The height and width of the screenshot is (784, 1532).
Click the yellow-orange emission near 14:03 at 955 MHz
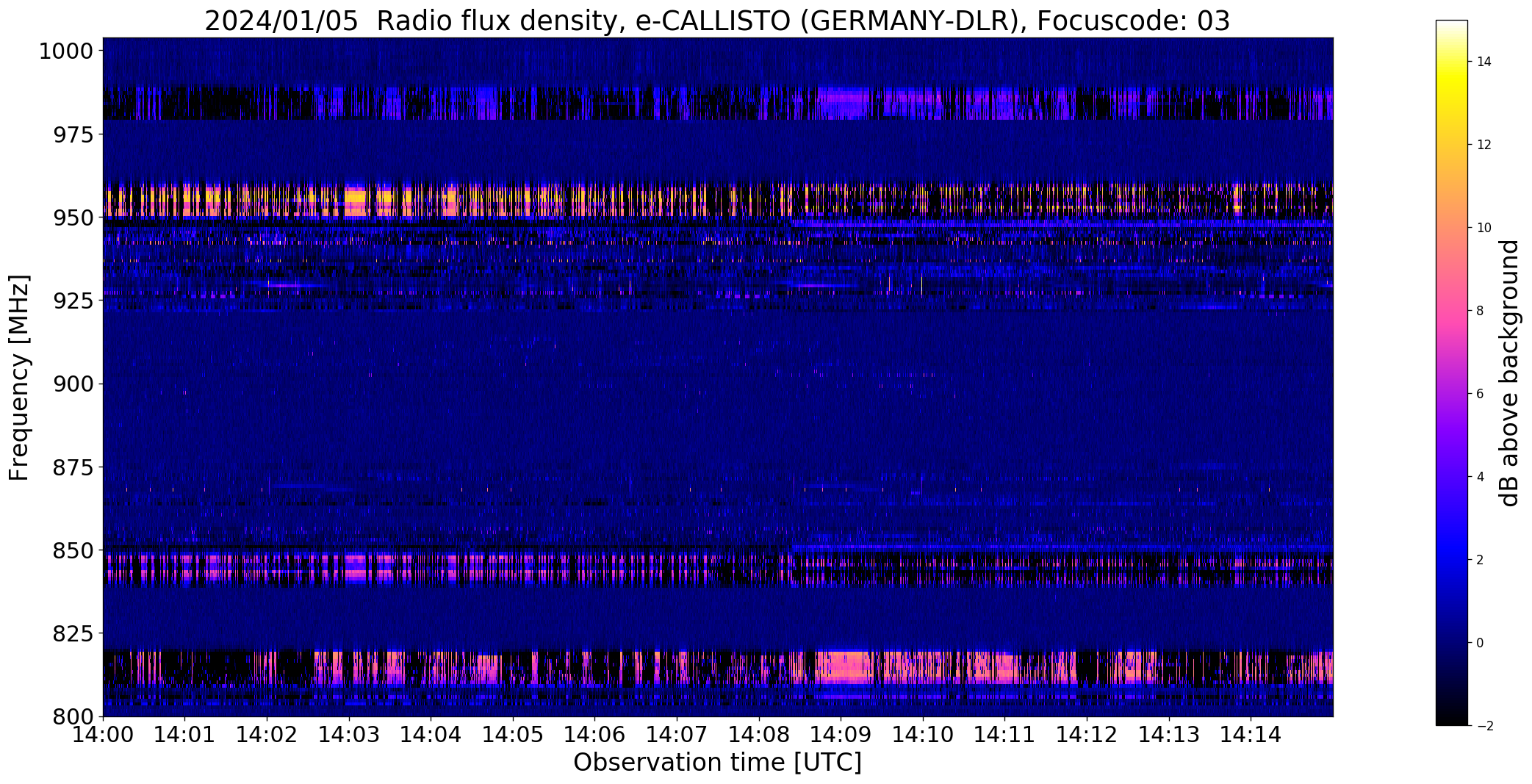click(x=355, y=201)
